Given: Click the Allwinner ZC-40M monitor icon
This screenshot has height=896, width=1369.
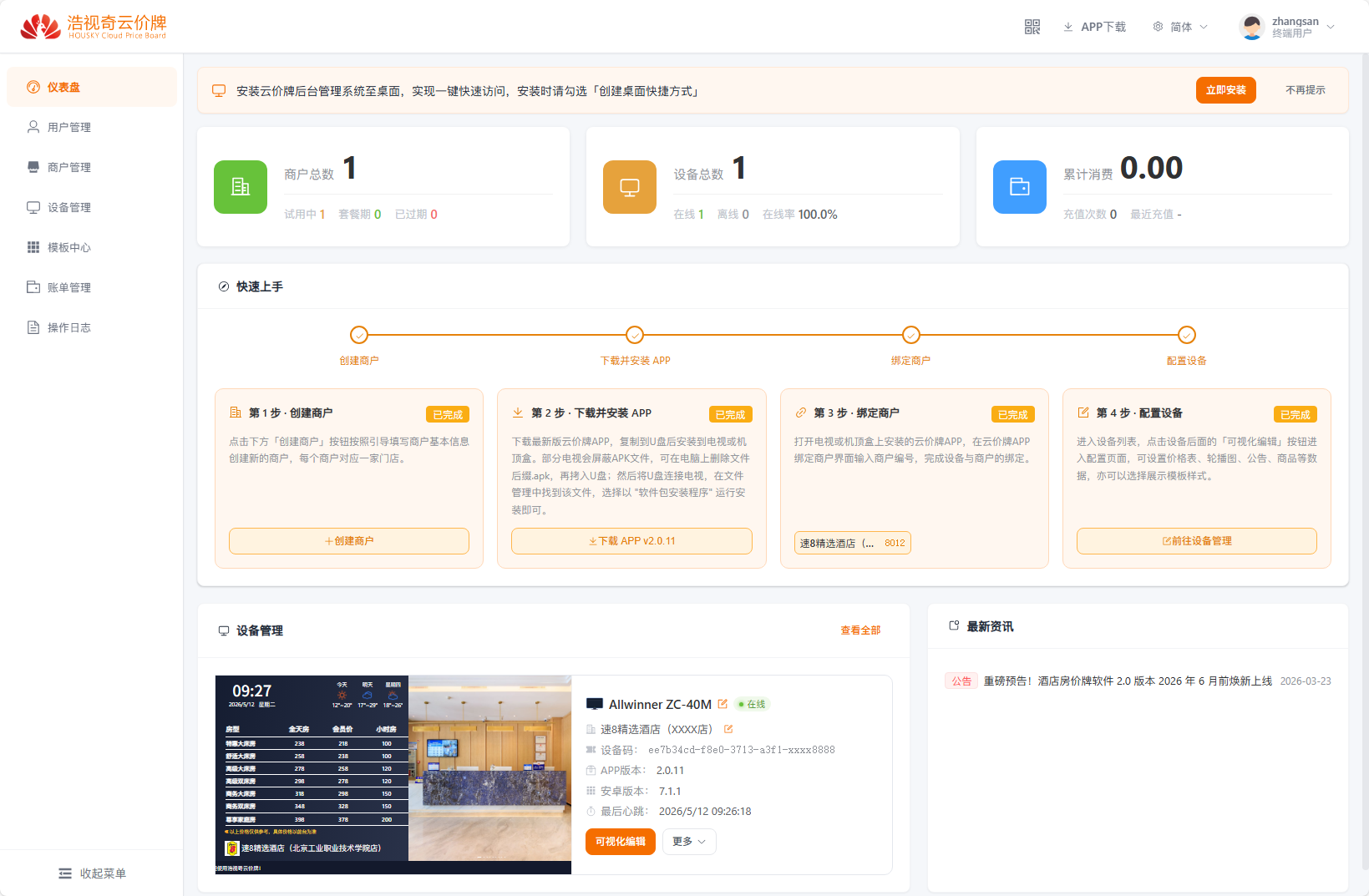Looking at the screenshot, I should pyautogui.click(x=595, y=705).
